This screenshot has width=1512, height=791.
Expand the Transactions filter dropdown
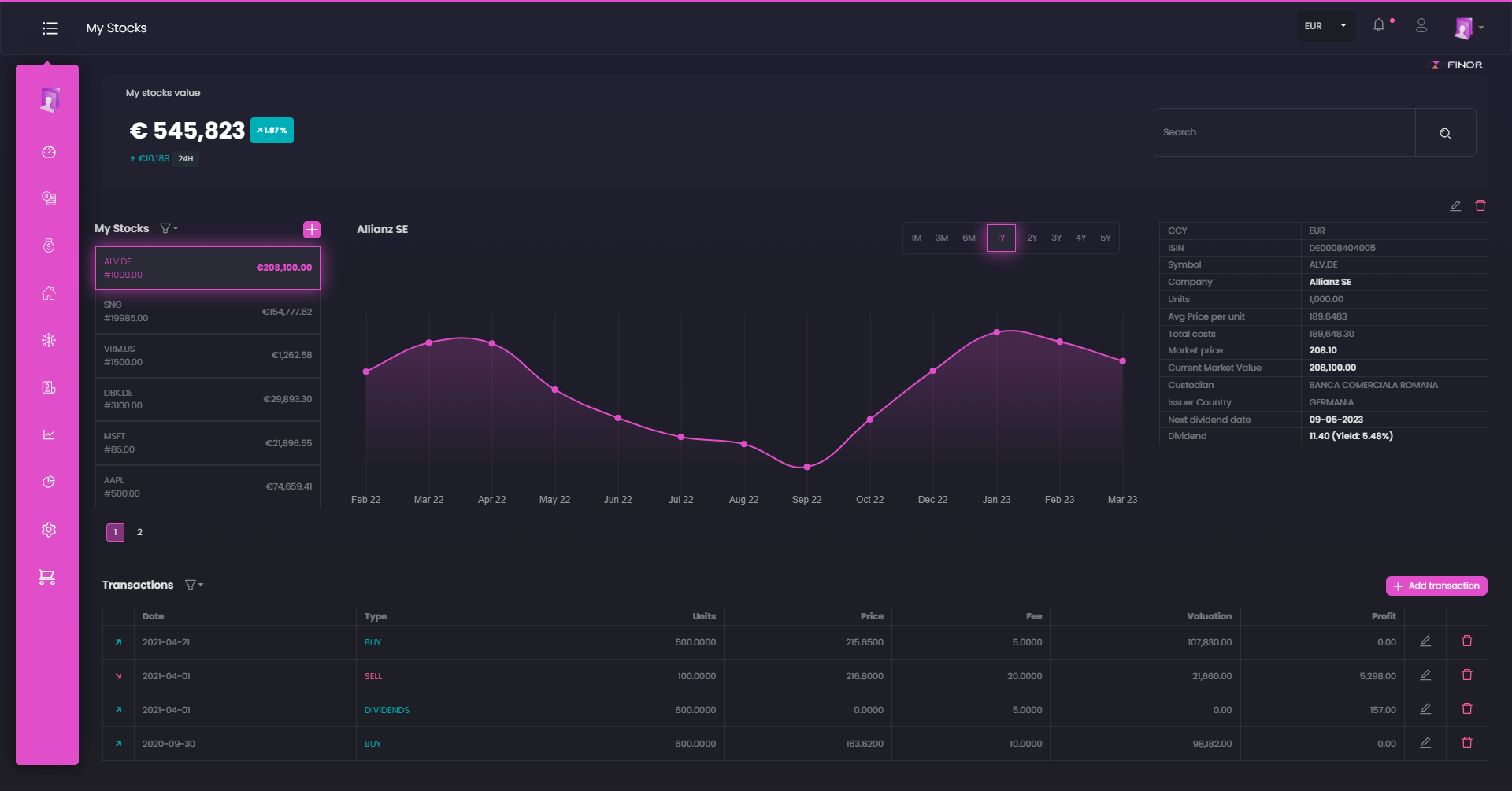point(194,585)
